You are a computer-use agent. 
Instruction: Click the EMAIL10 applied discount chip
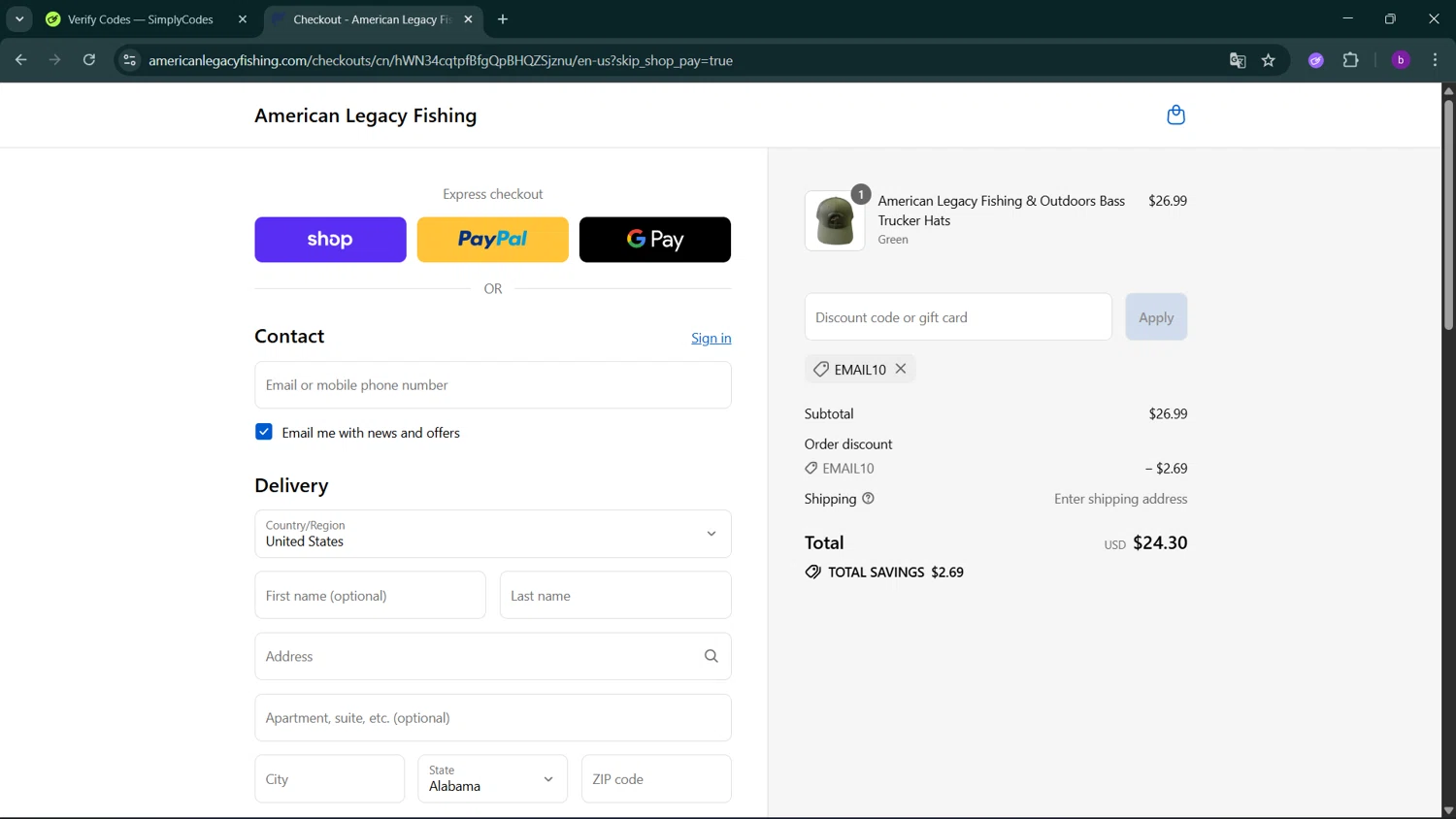click(x=859, y=369)
